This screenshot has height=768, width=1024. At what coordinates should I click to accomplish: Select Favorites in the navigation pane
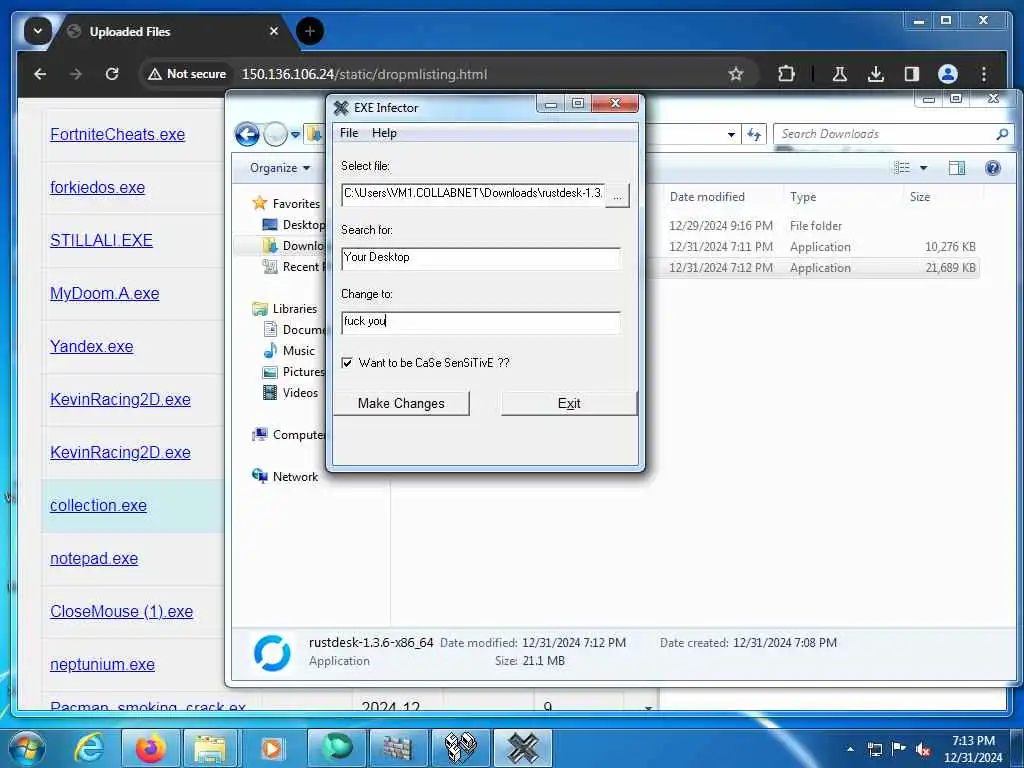[x=286, y=204]
